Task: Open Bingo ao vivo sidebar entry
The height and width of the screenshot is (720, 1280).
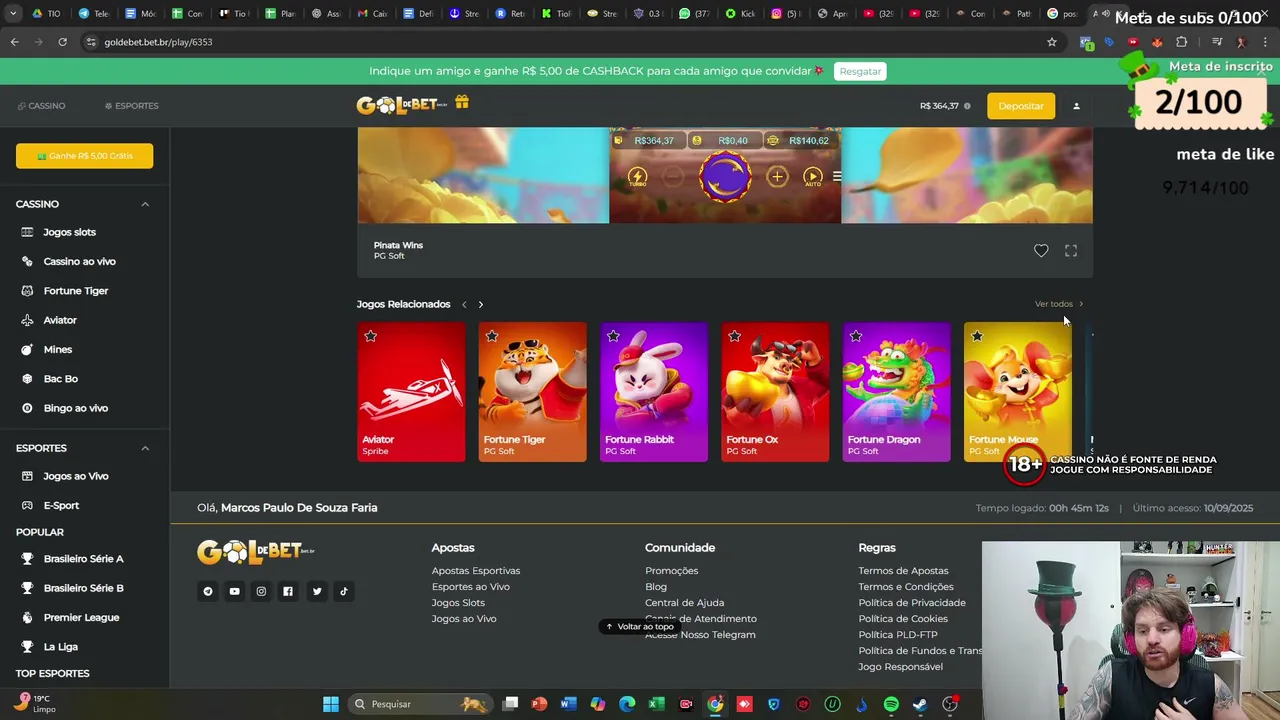Action: [x=75, y=408]
